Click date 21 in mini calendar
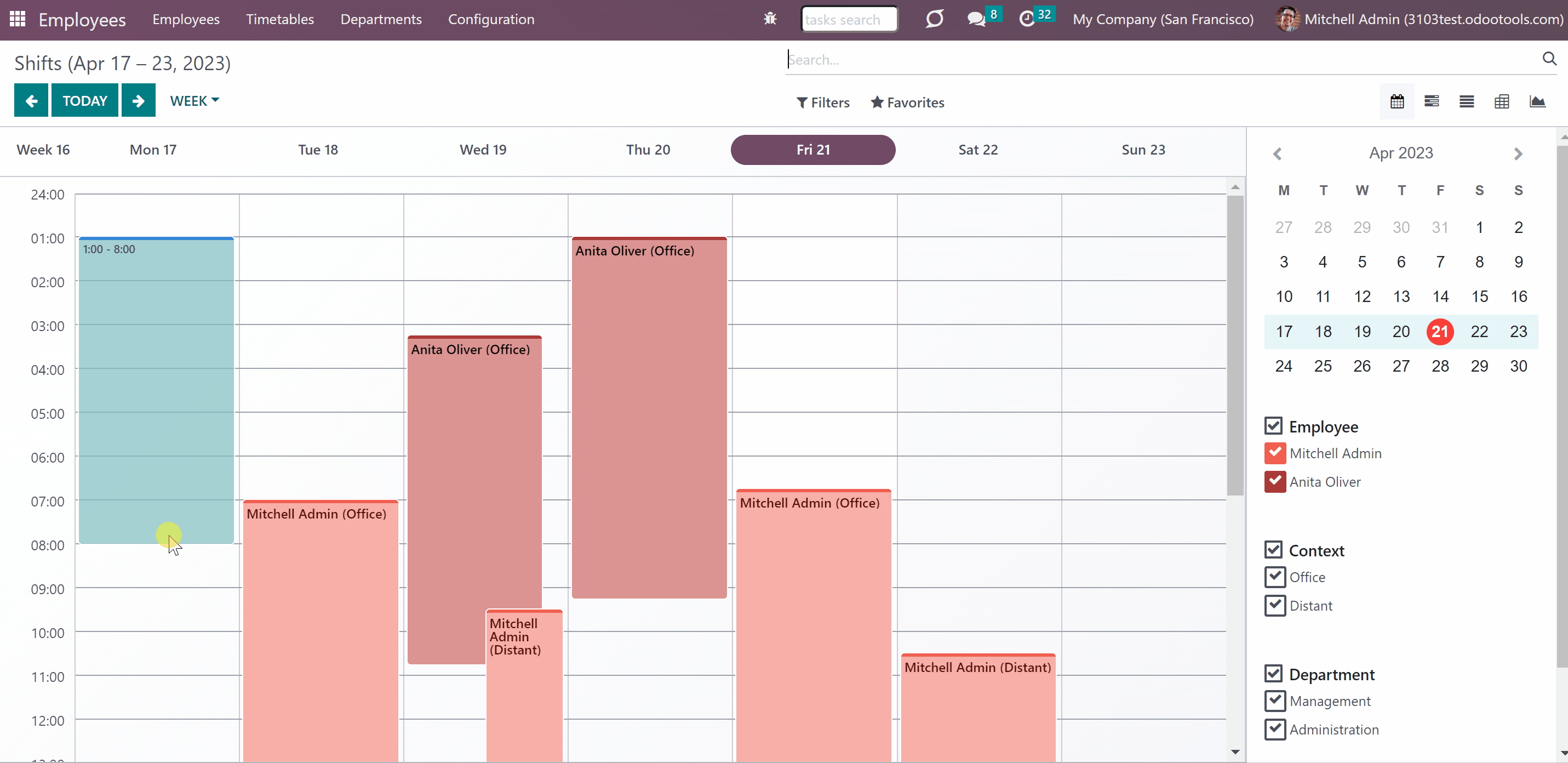The height and width of the screenshot is (763, 1568). click(x=1440, y=331)
